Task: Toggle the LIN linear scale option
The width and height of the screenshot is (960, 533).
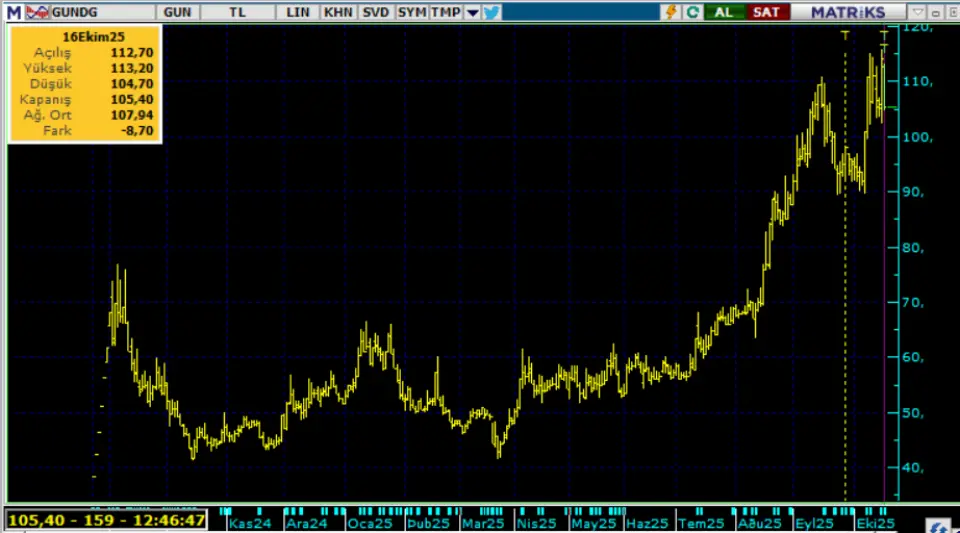Action: (298, 12)
